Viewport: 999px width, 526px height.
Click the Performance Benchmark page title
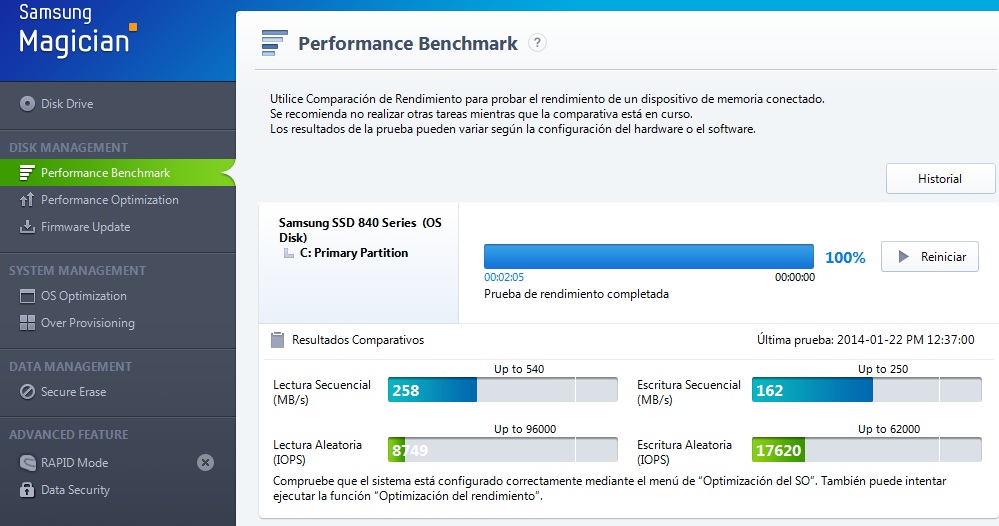click(x=408, y=43)
